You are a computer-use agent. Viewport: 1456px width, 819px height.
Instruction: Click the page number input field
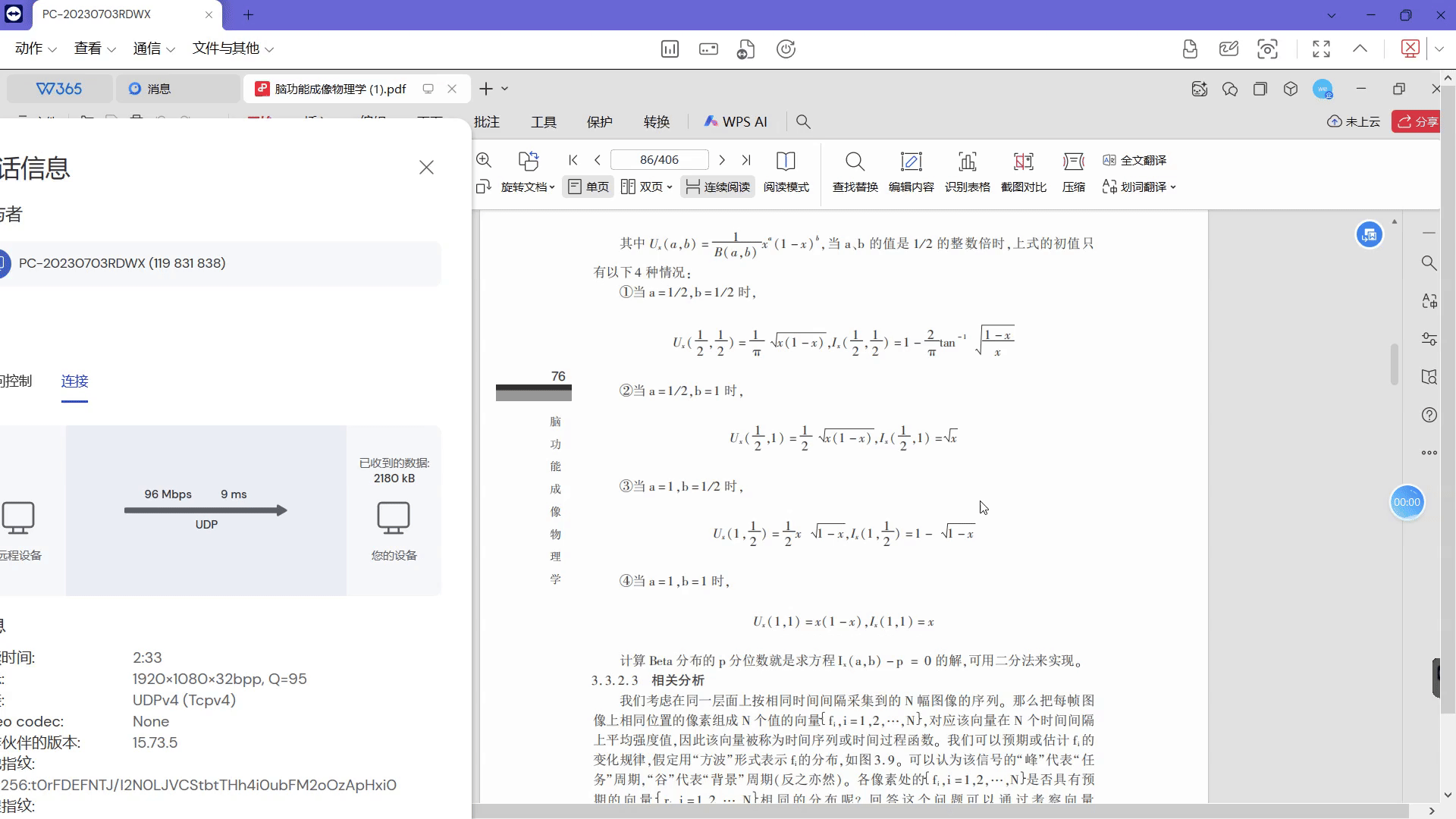[659, 160]
